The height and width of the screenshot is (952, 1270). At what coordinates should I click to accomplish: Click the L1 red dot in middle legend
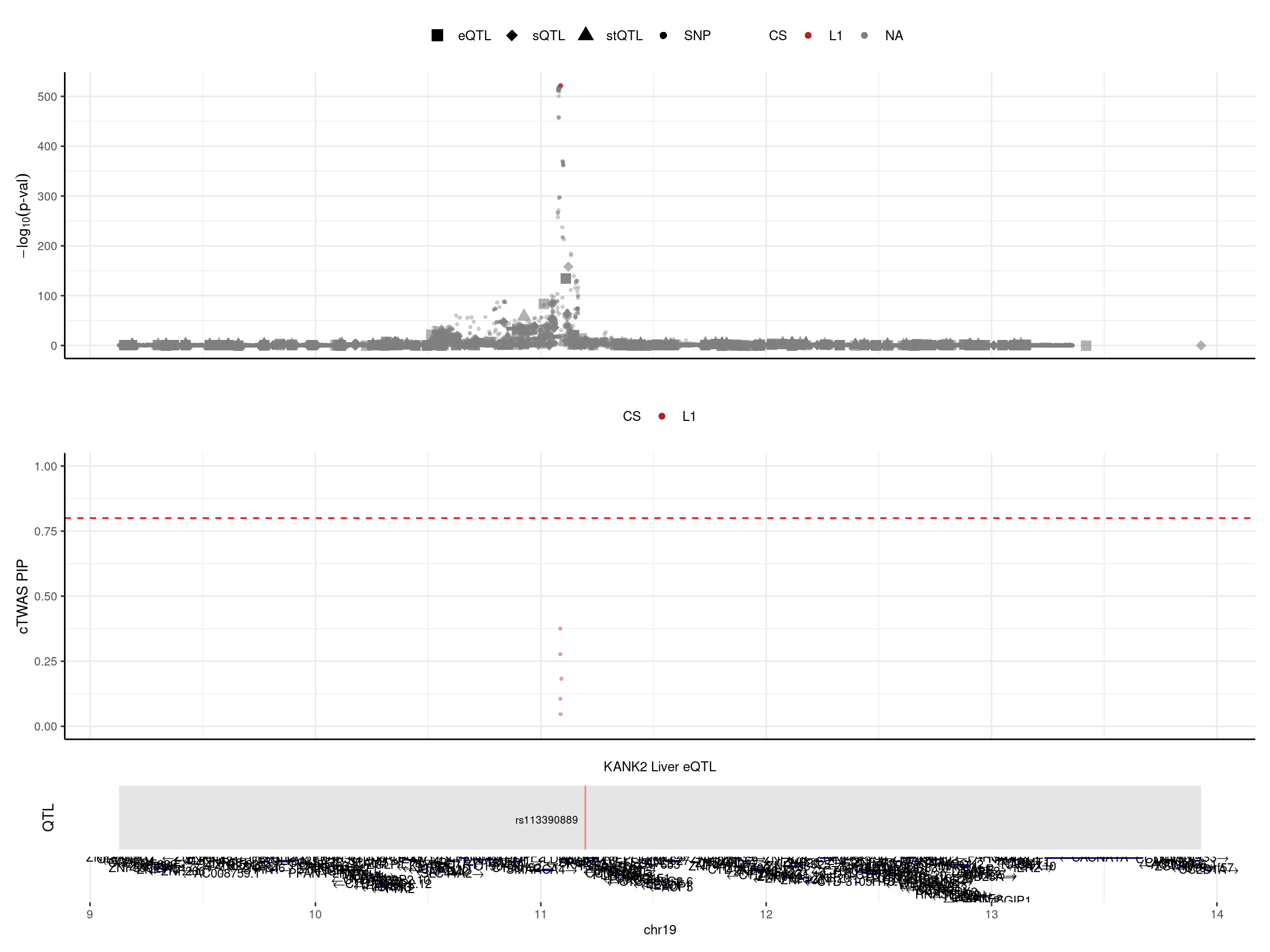coord(662,416)
